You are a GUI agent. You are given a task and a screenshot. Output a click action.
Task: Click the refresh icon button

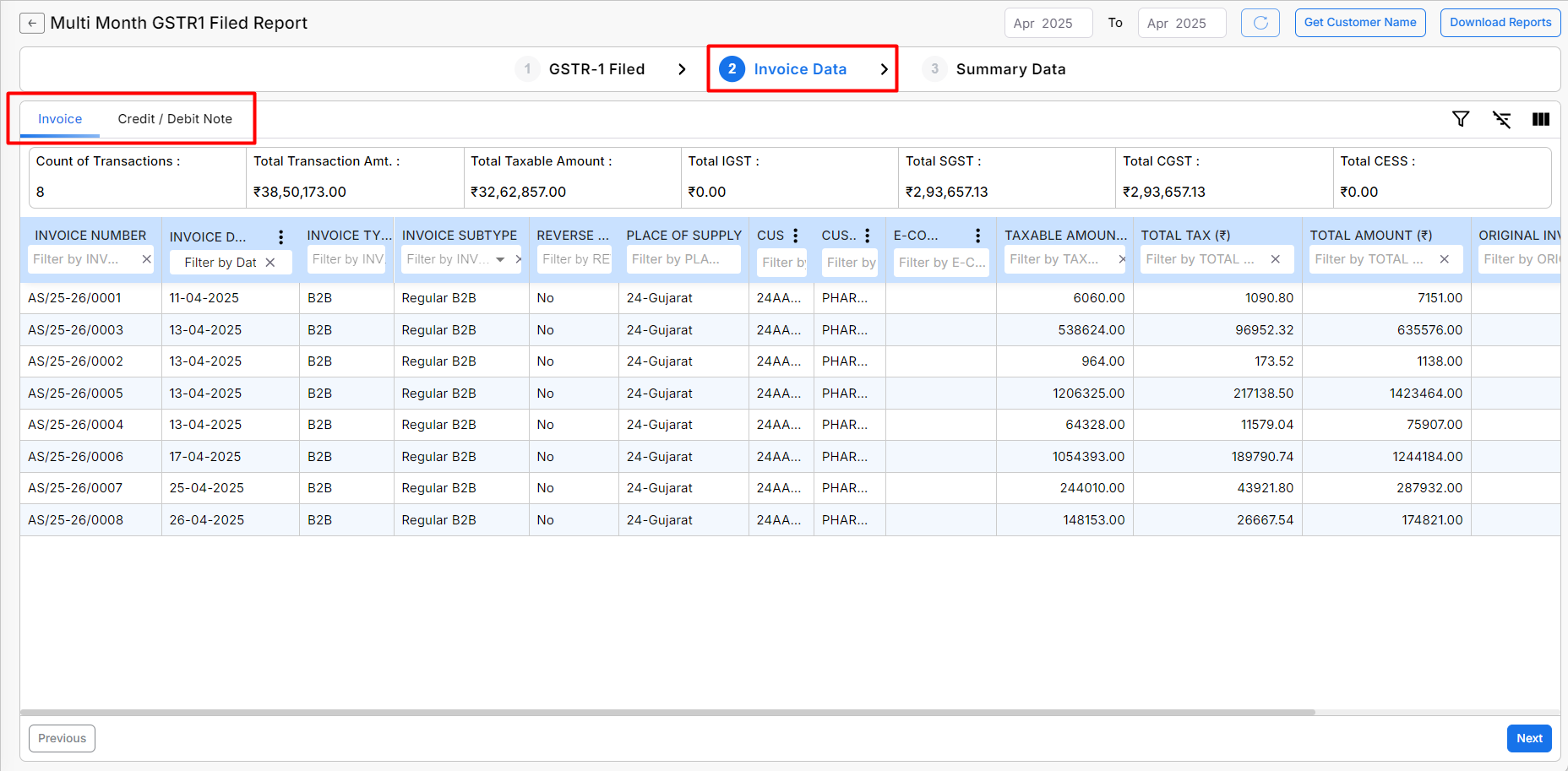tap(1260, 23)
